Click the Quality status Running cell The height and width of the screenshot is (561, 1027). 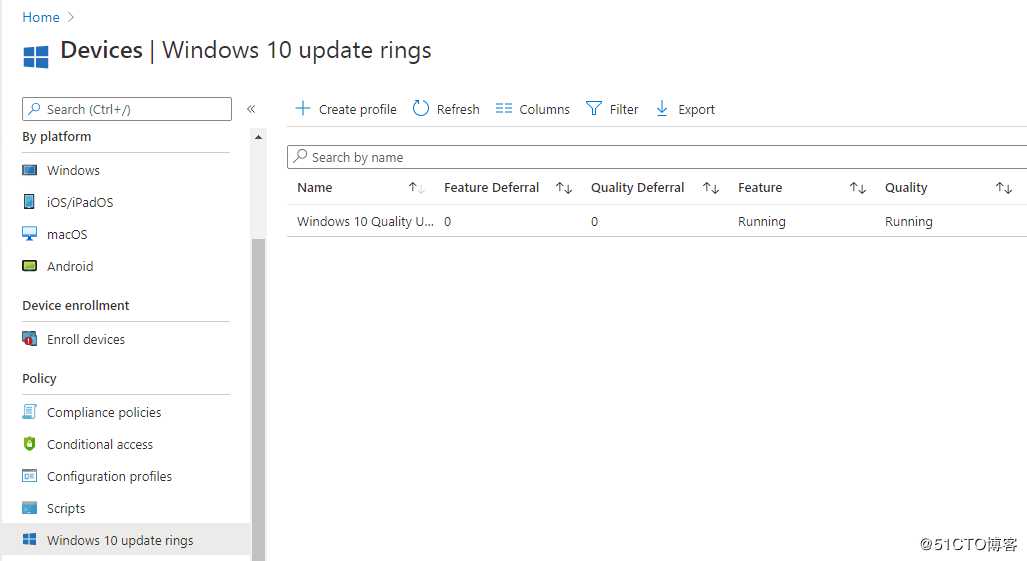point(908,221)
